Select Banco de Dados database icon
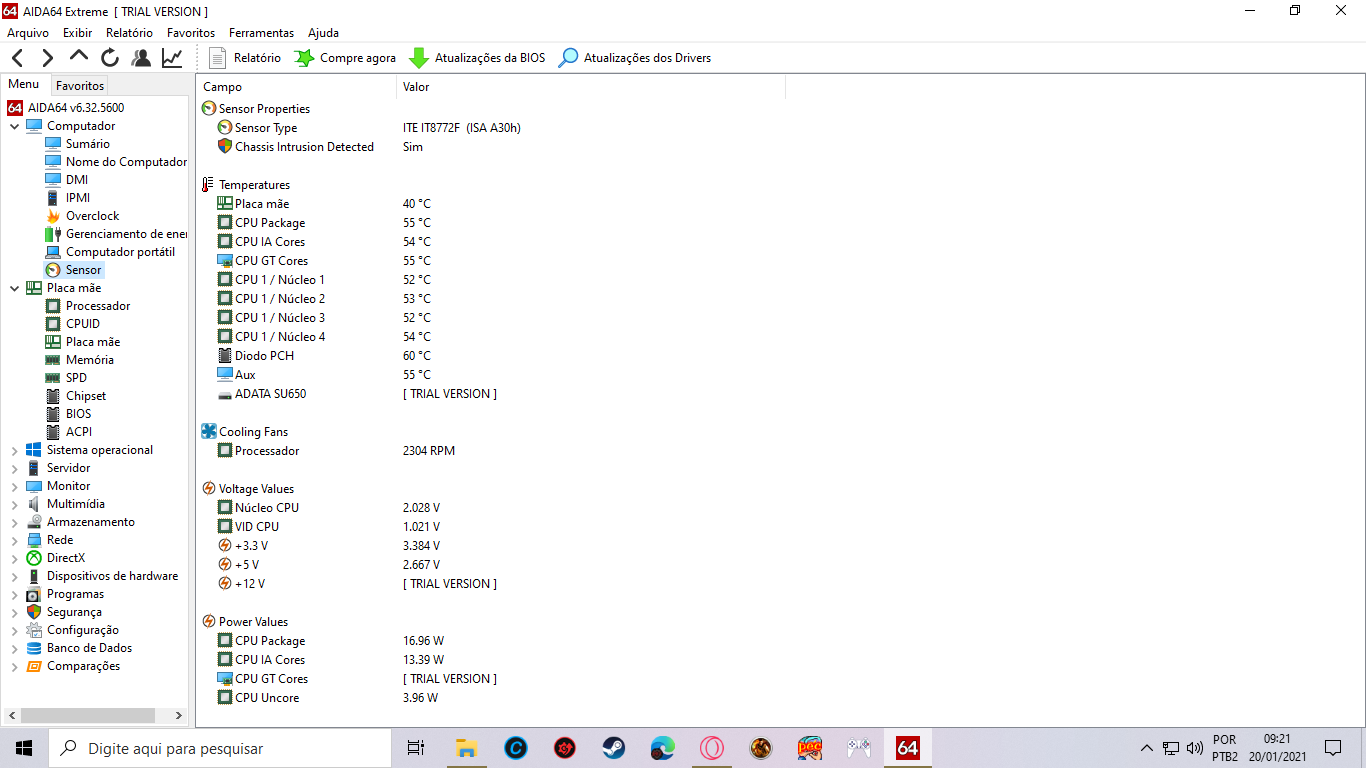This screenshot has height=768, width=1366. (34, 648)
